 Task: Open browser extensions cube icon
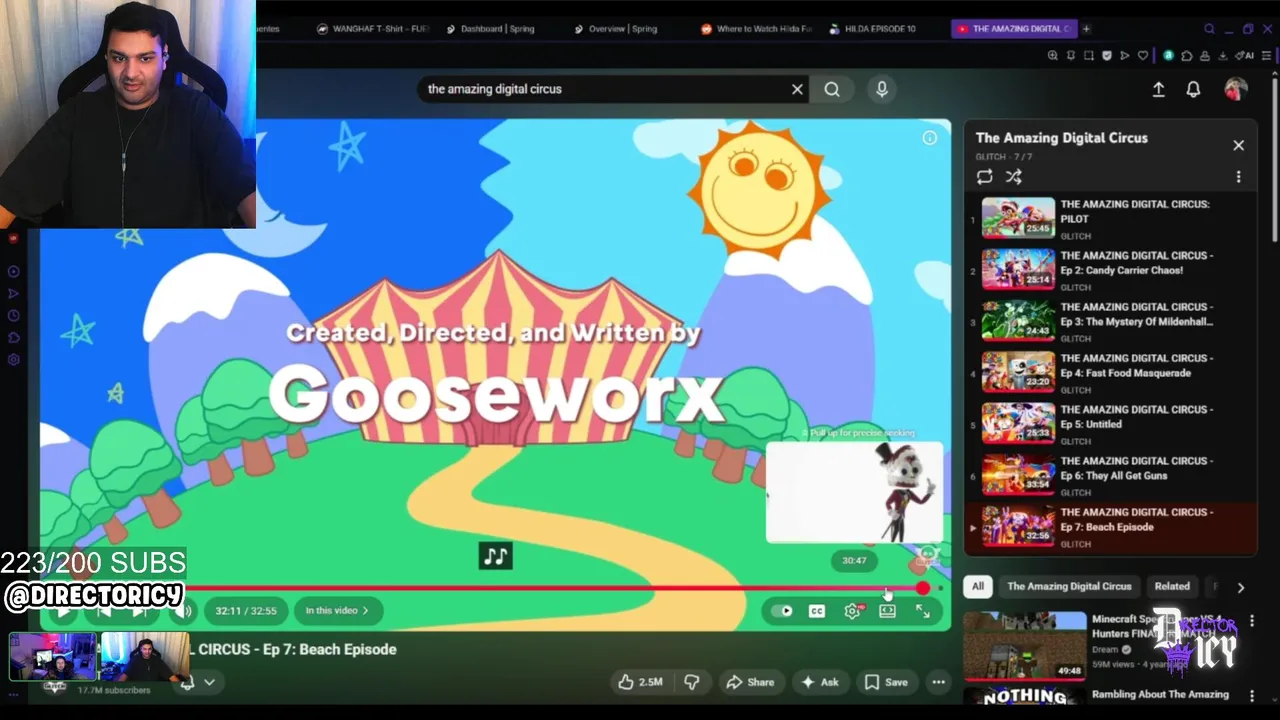coord(1187,55)
